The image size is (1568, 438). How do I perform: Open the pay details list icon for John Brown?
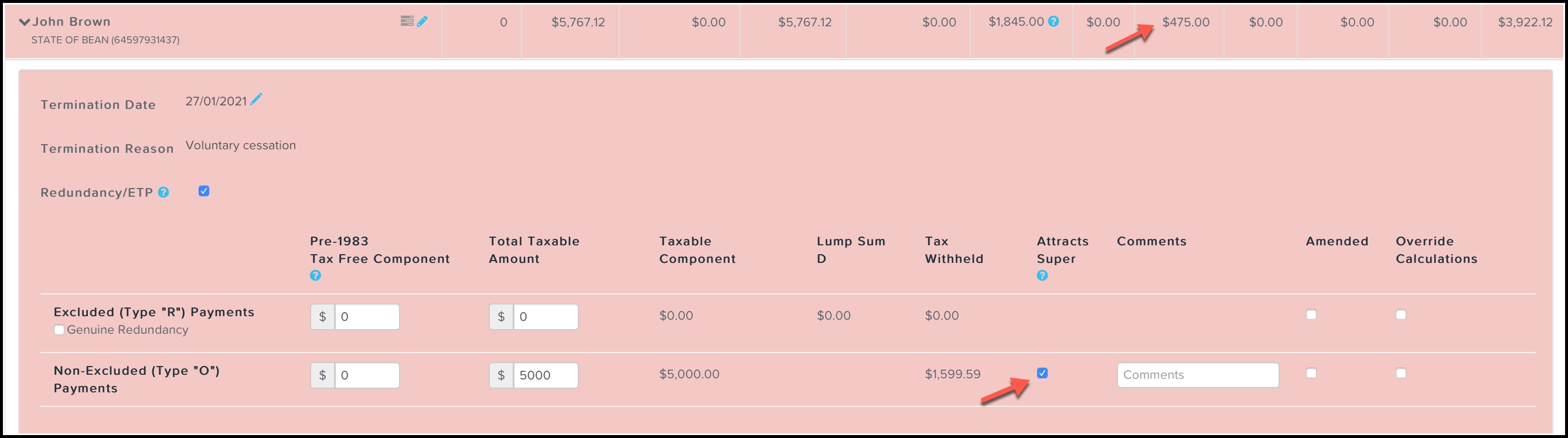407,21
